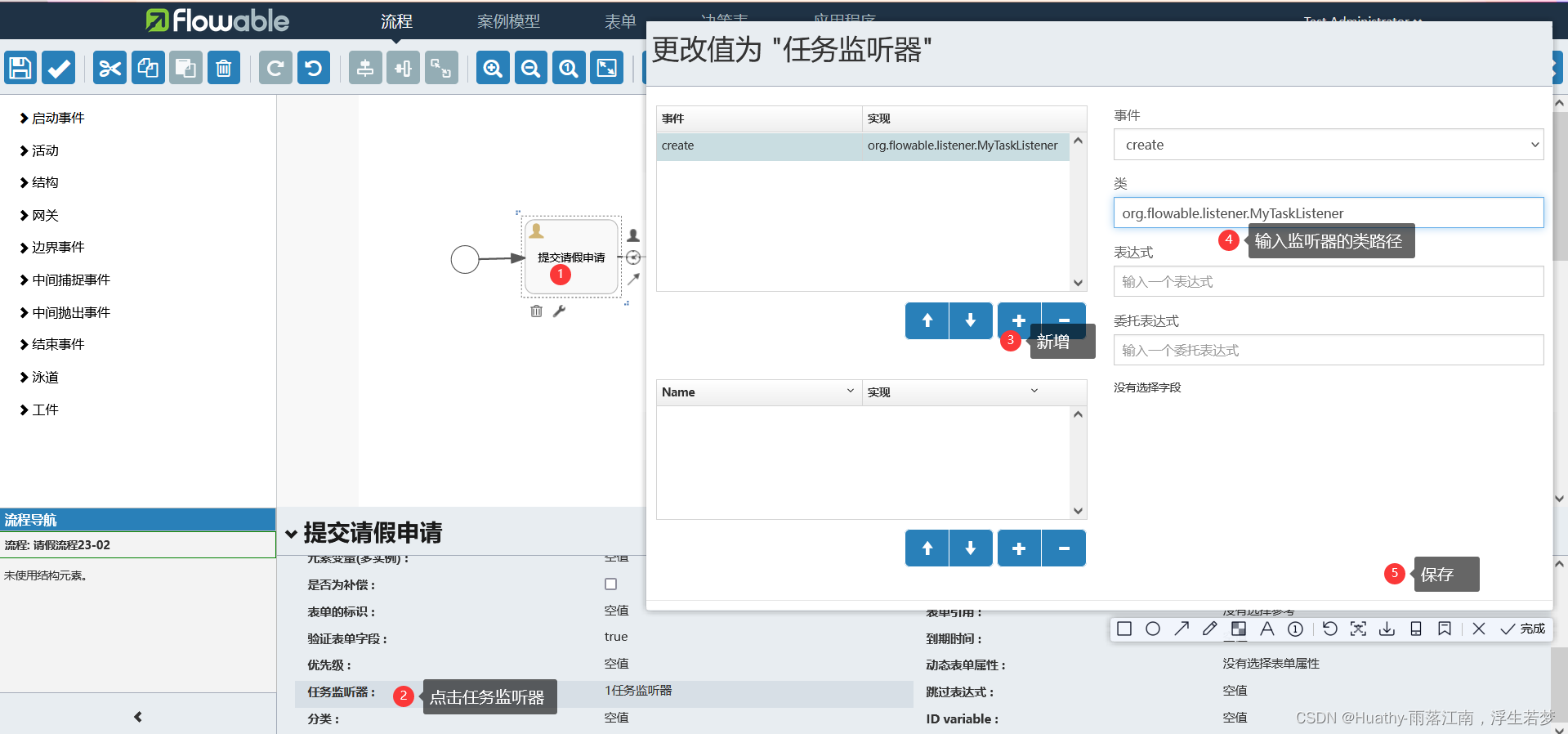The width and height of the screenshot is (1568, 734).
Task: Move listener down in the upper event list
Action: click(971, 320)
